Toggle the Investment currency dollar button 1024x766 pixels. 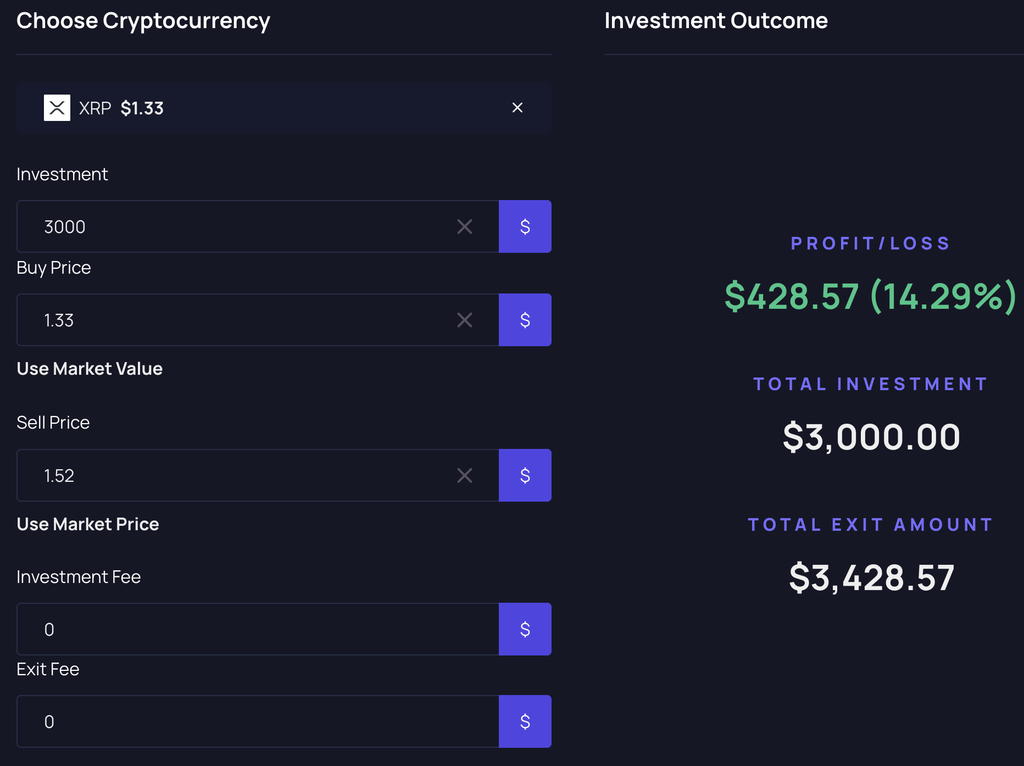[x=525, y=227]
